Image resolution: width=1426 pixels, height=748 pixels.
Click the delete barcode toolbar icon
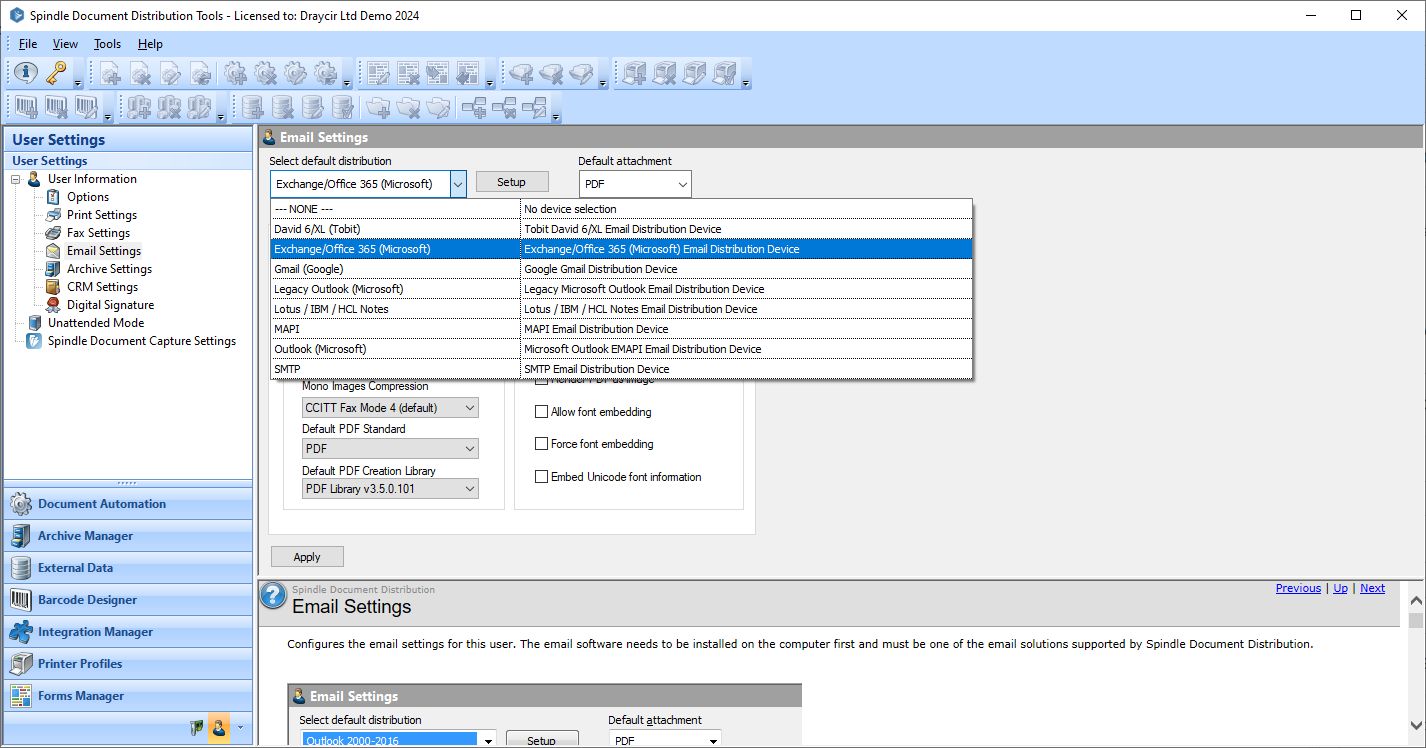click(56, 106)
